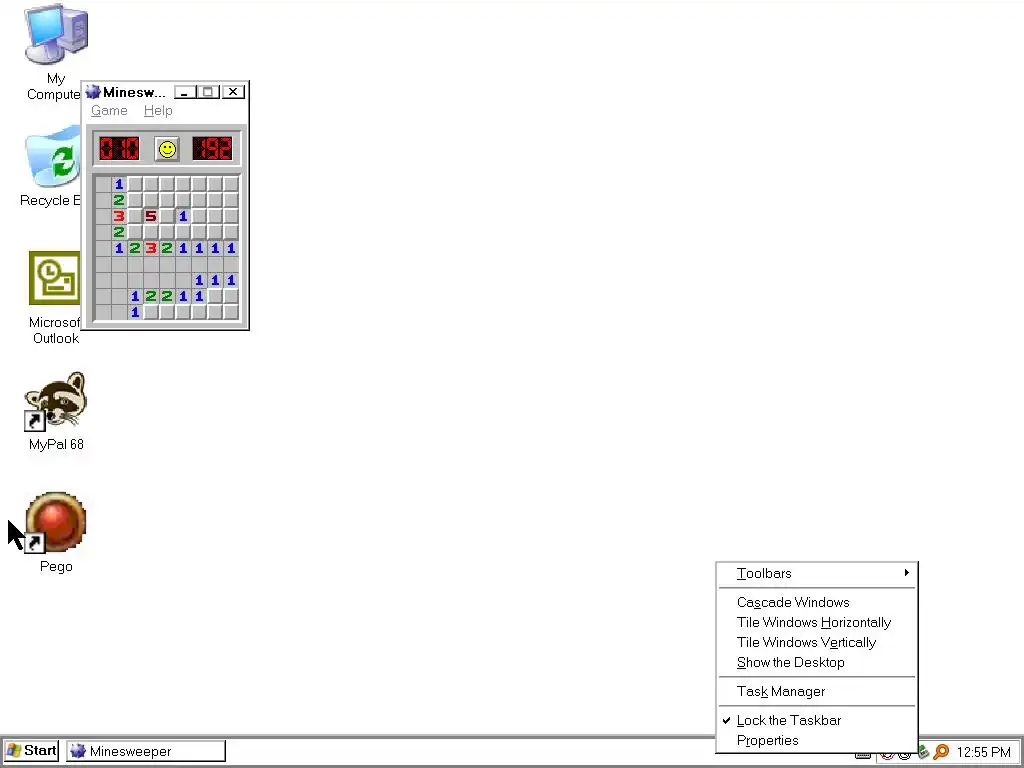This screenshot has width=1024, height=768.
Task: Click the 12:55 PM clock
Action: (984, 752)
